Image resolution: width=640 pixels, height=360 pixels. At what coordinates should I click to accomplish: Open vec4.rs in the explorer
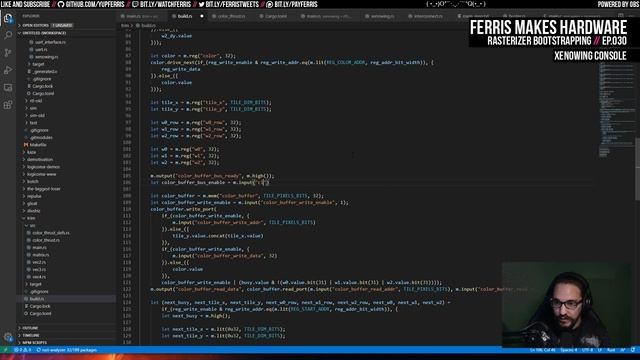39,277
